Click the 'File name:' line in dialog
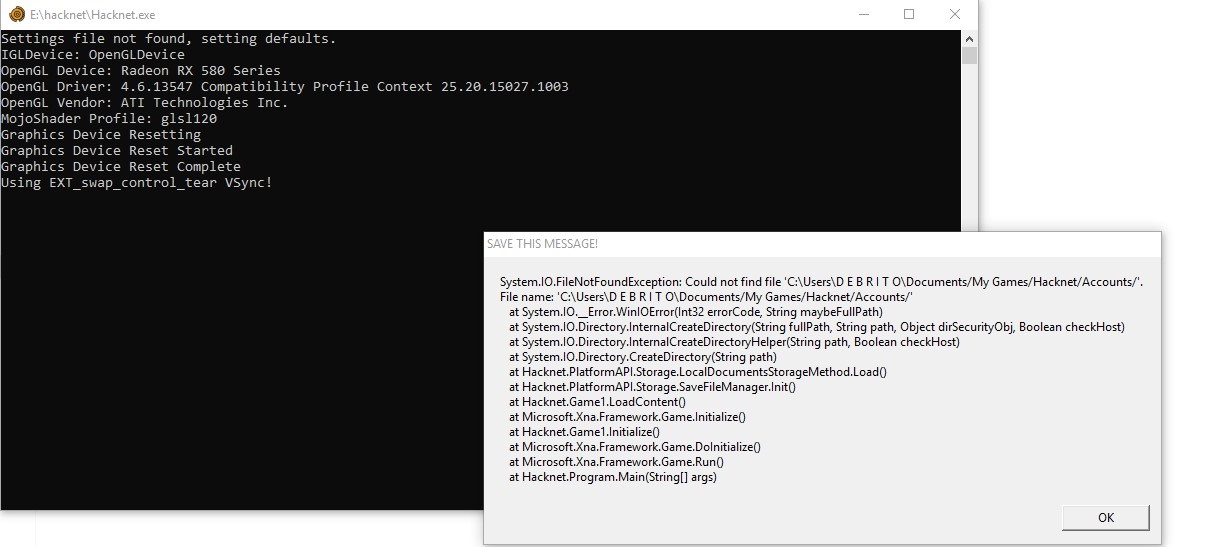This screenshot has height=547, width=1207. coord(707,297)
